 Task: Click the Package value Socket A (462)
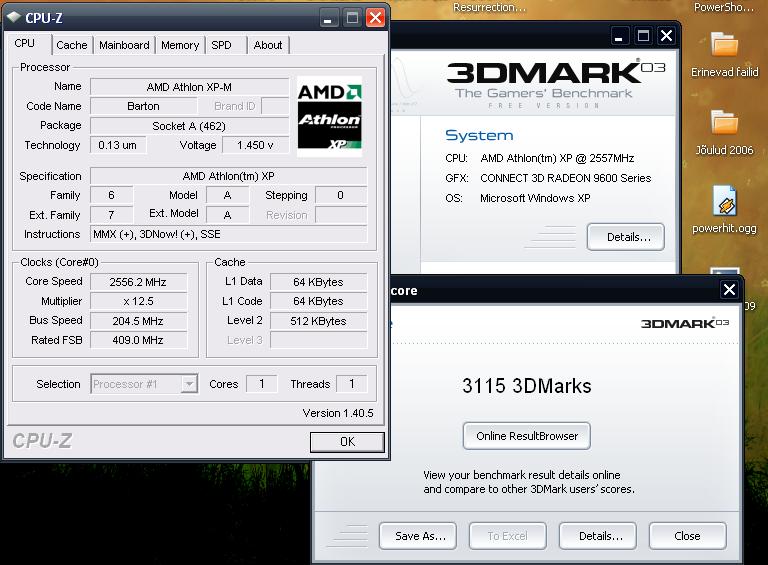click(x=189, y=126)
